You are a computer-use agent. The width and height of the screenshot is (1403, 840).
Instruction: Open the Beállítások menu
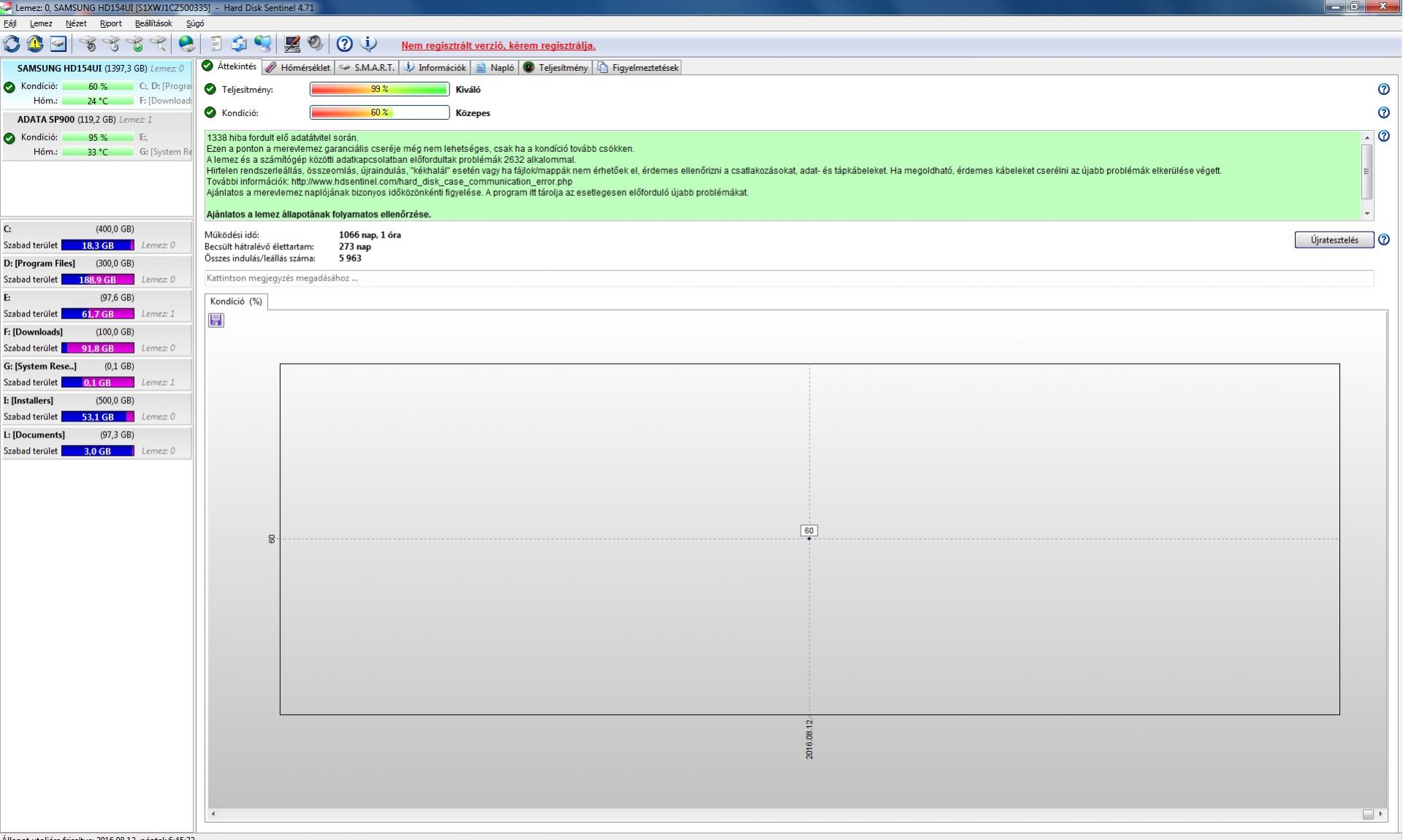[x=153, y=23]
